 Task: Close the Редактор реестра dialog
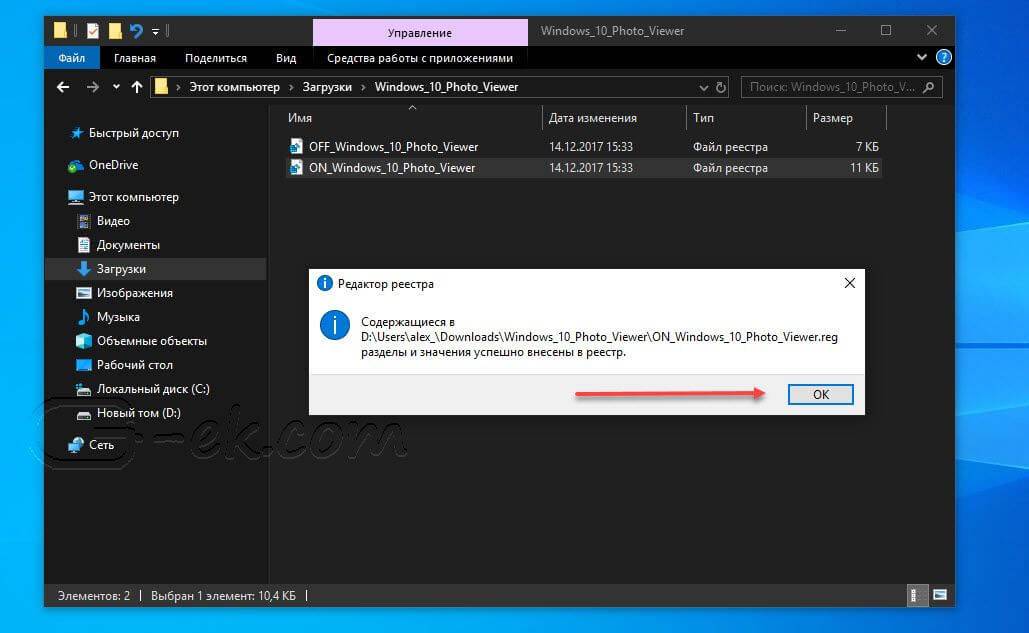pyautogui.click(x=849, y=283)
